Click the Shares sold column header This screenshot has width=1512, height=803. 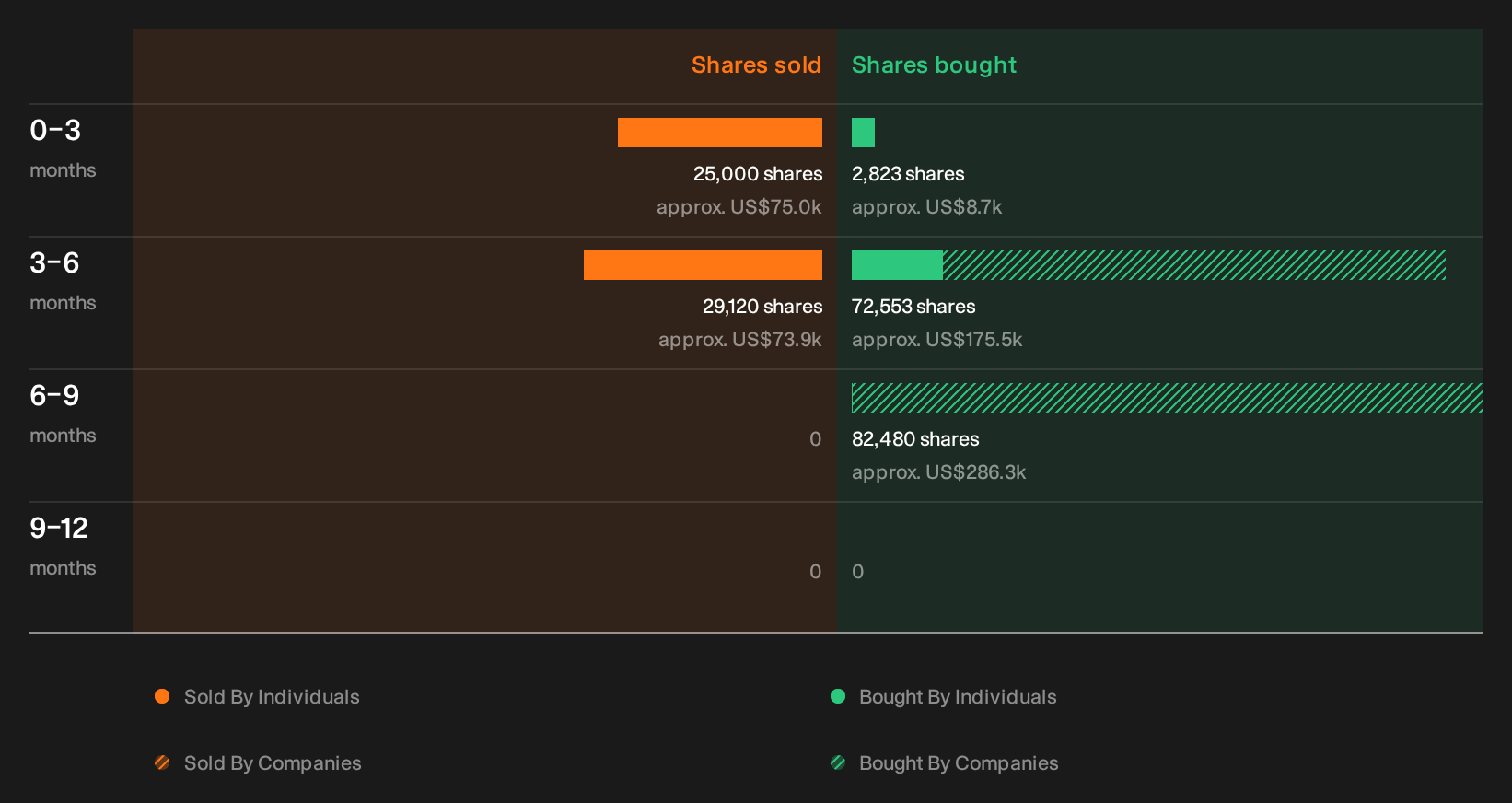(756, 65)
